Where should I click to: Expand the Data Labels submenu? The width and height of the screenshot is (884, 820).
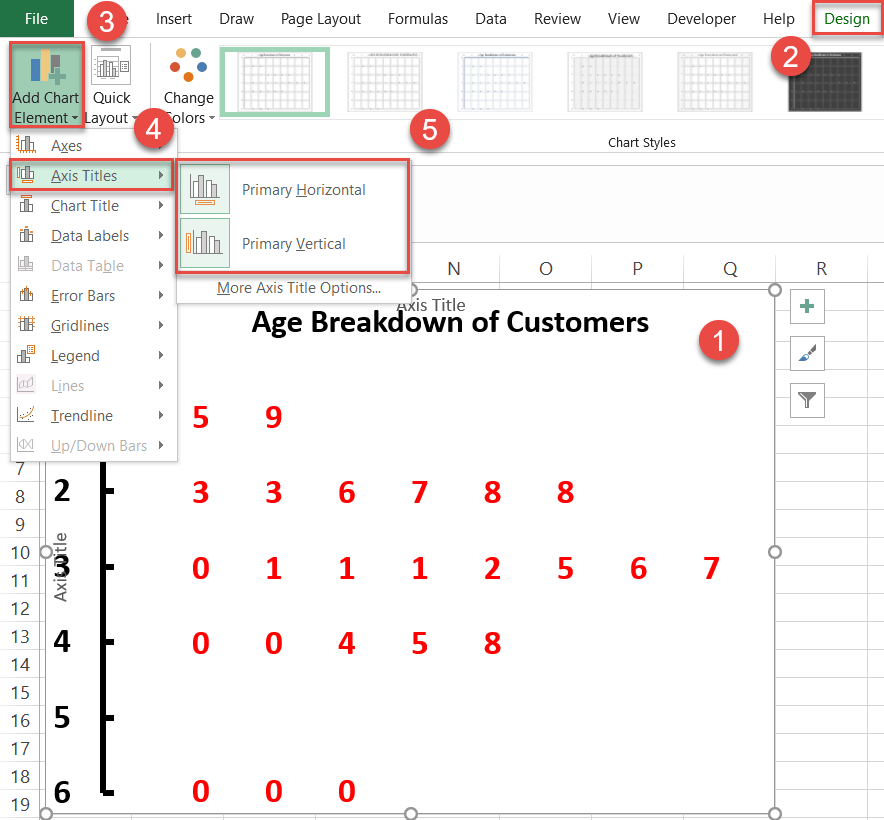(90, 236)
